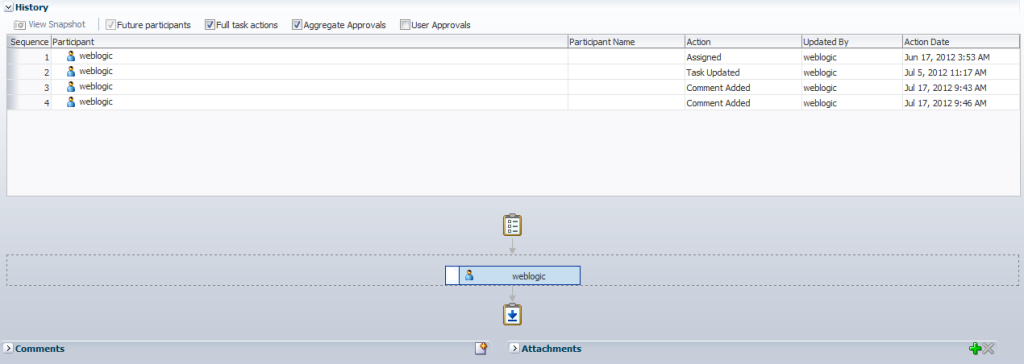The height and width of the screenshot is (364, 1024).
Task: Click the Action column header
Action: pos(743,42)
